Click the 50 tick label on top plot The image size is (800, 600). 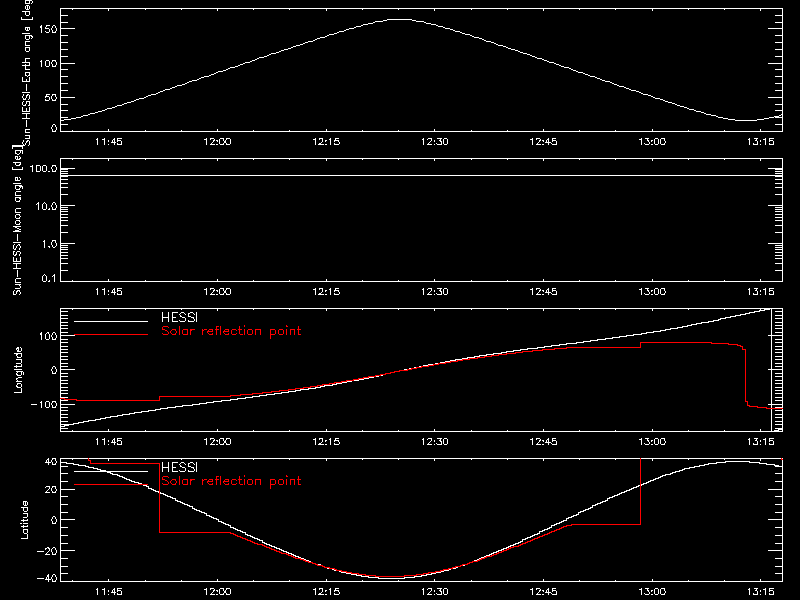pyautogui.click(x=51, y=97)
